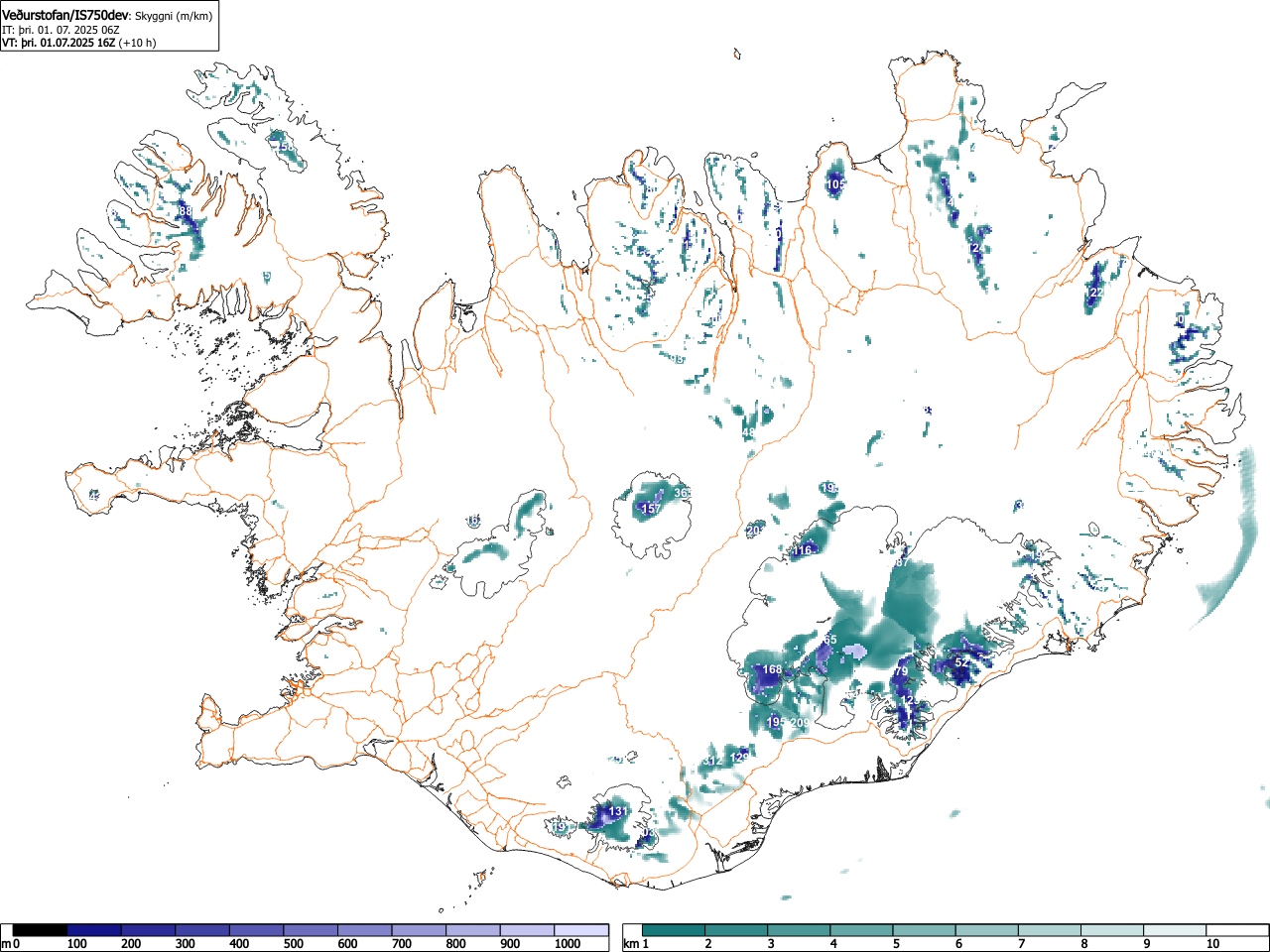1270x952 pixels.
Task: Click the '79' visibility value on the map
Action: tap(901, 672)
